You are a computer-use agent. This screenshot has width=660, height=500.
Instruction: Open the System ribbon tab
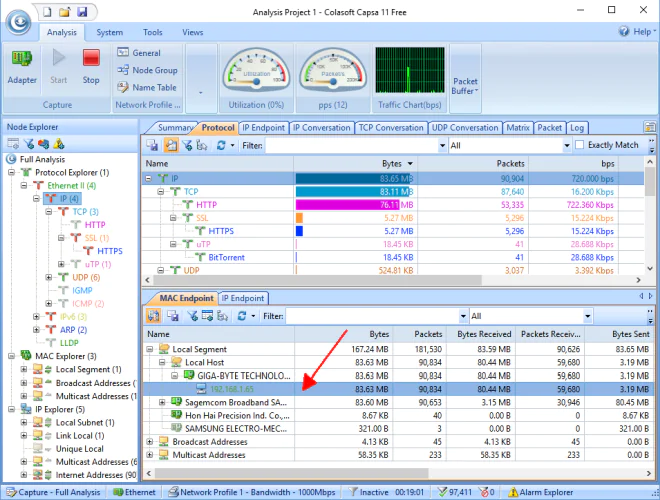click(110, 33)
